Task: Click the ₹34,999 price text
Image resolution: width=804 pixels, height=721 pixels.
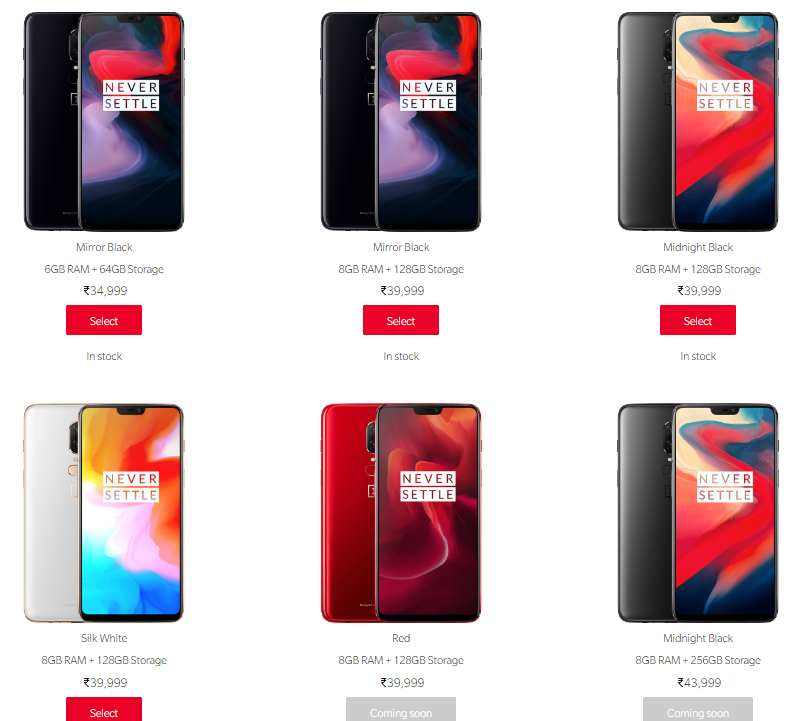Action: [x=105, y=291]
